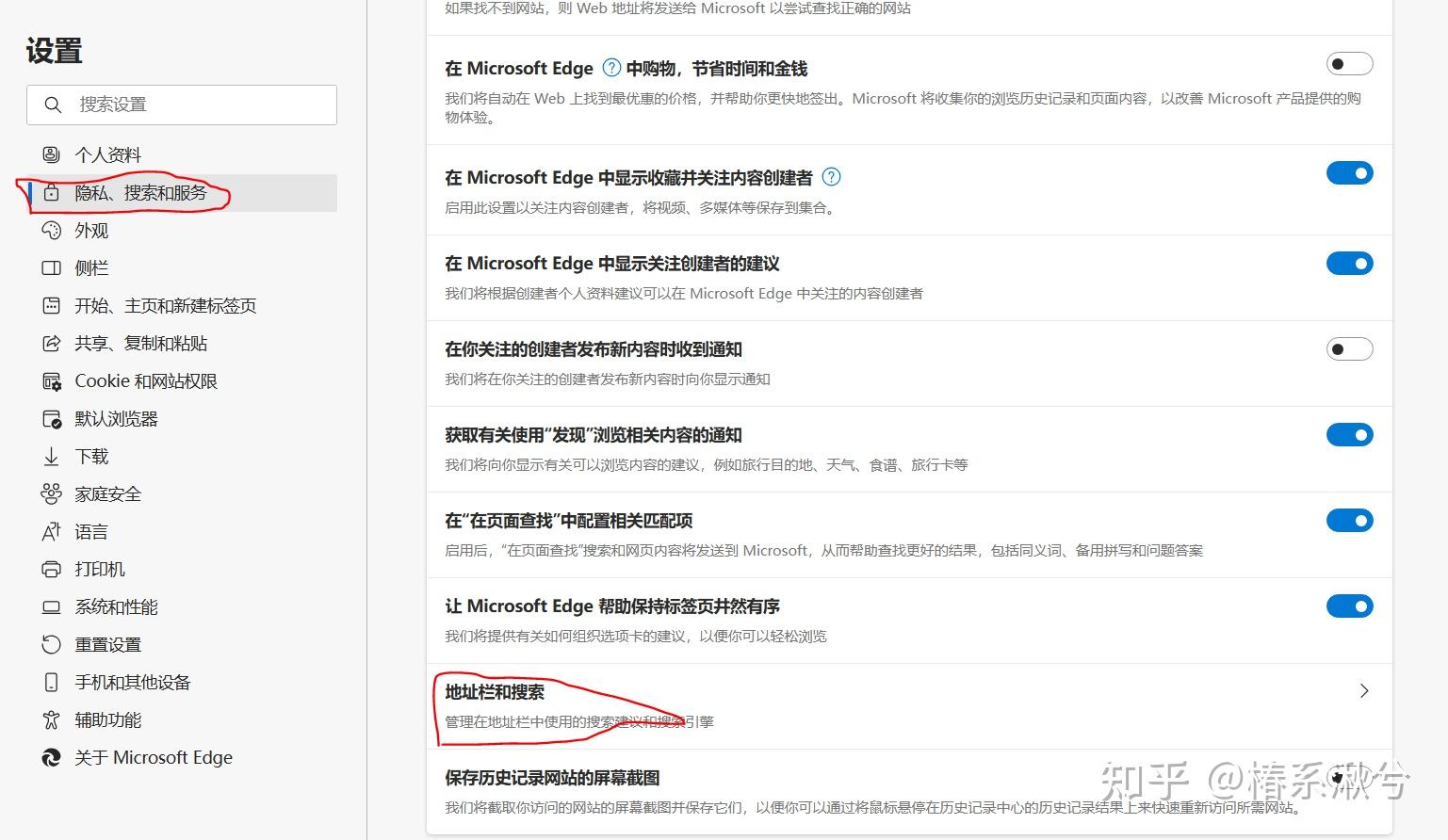Image resolution: width=1448 pixels, height=840 pixels.
Task: Click the 下载 download arrow icon
Action: tap(51, 456)
